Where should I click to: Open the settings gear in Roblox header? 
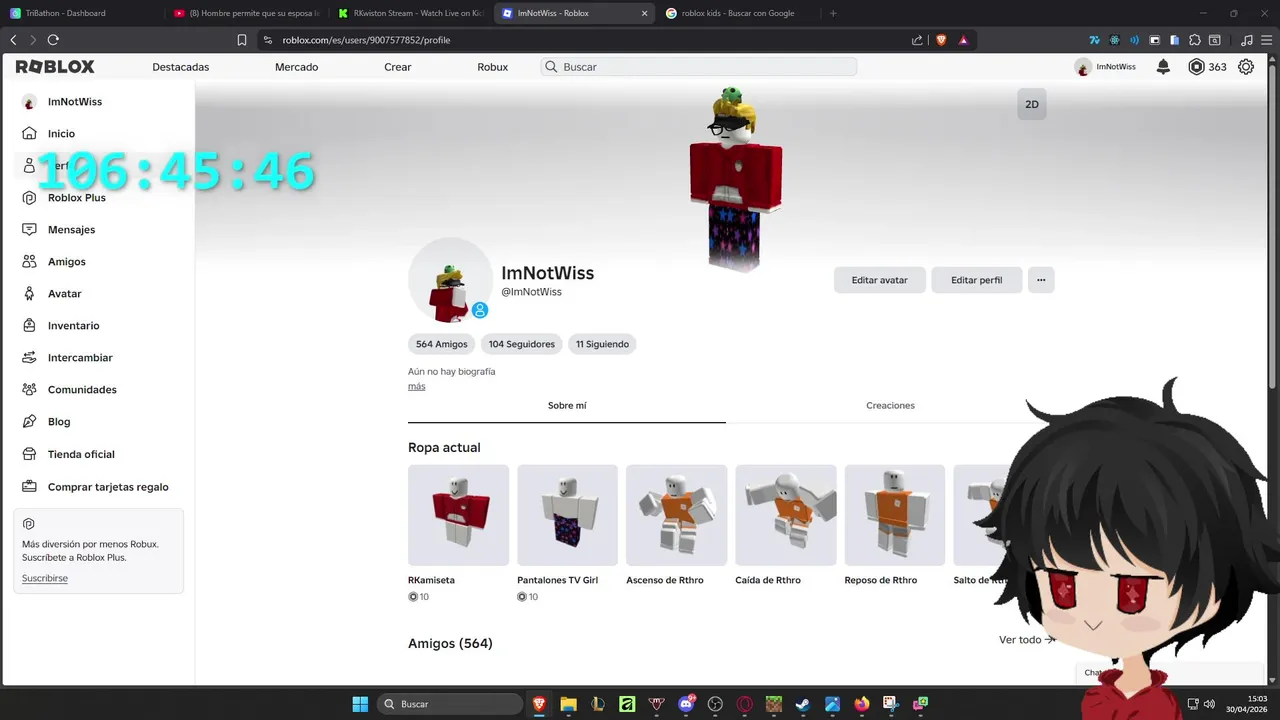(1245, 67)
